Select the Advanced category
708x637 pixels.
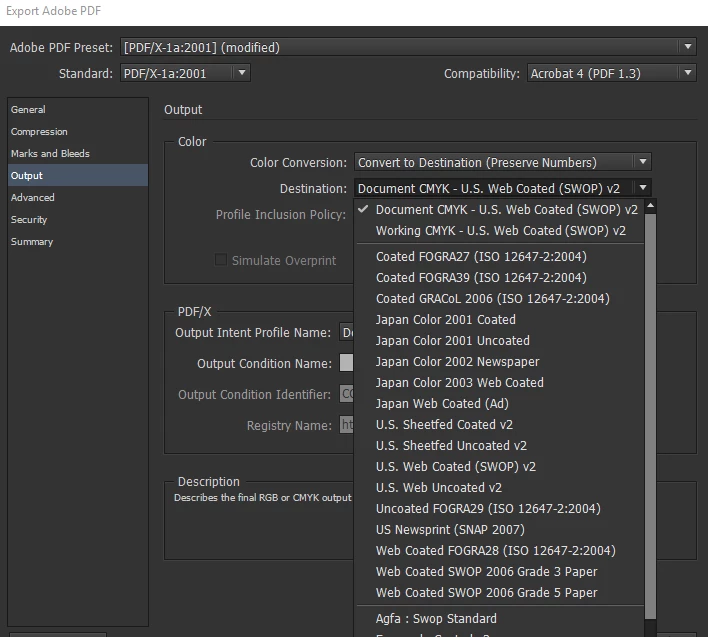[x=78, y=198]
